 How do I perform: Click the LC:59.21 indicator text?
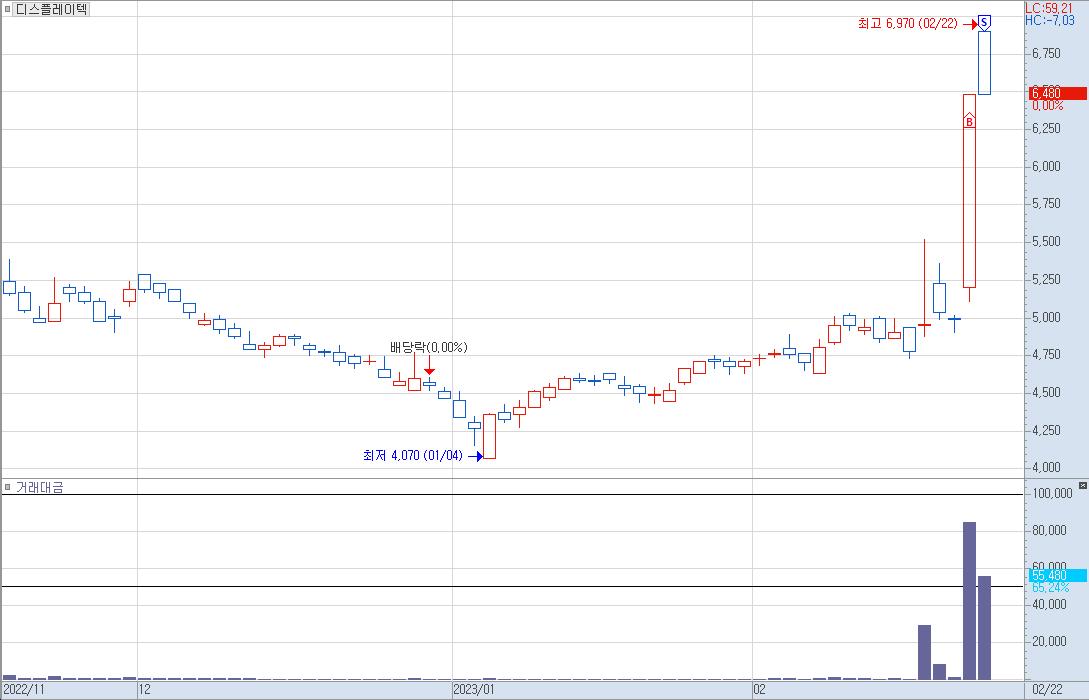pos(1049,8)
